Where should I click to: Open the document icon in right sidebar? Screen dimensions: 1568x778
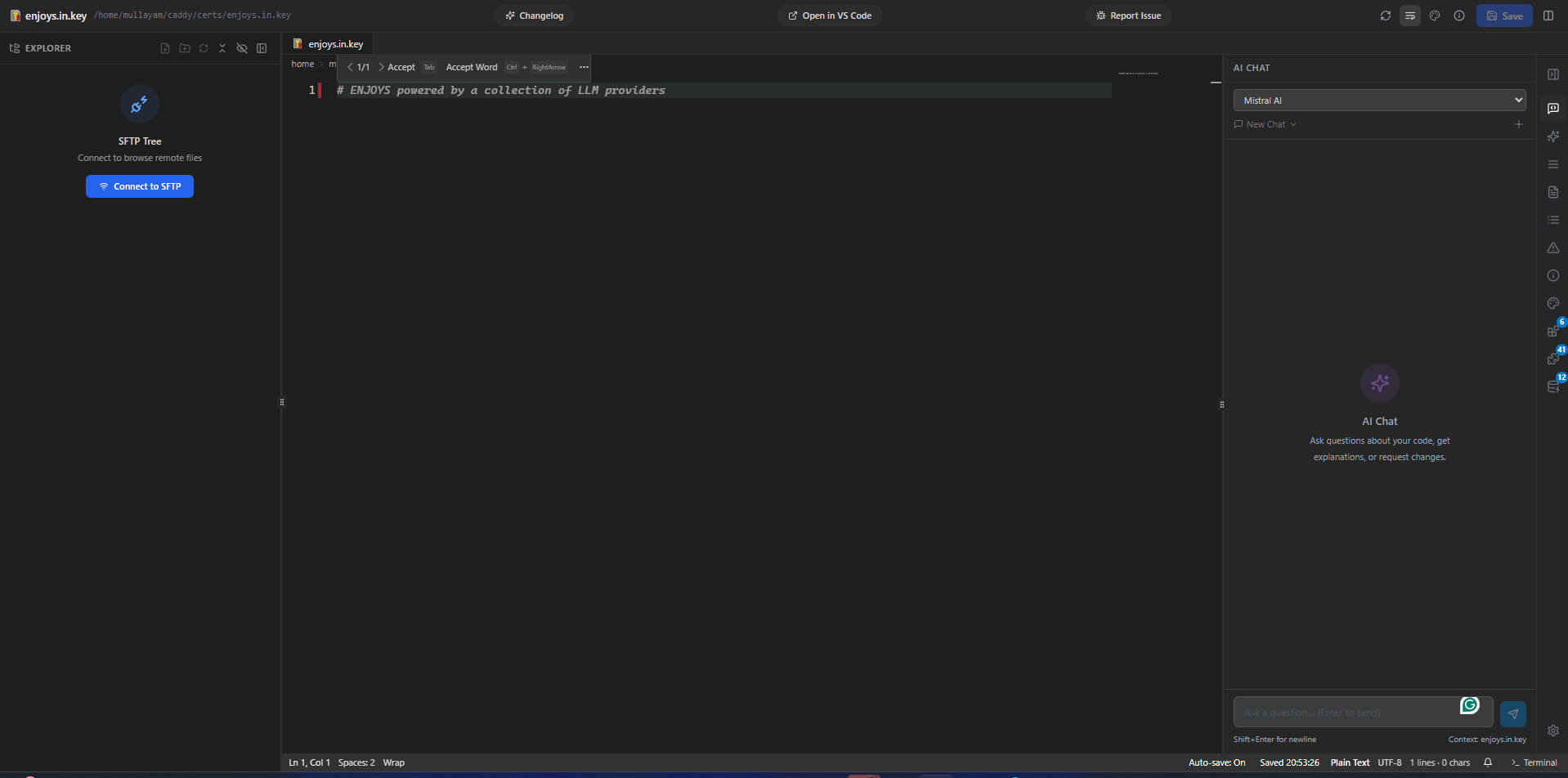(x=1553, y=192)
